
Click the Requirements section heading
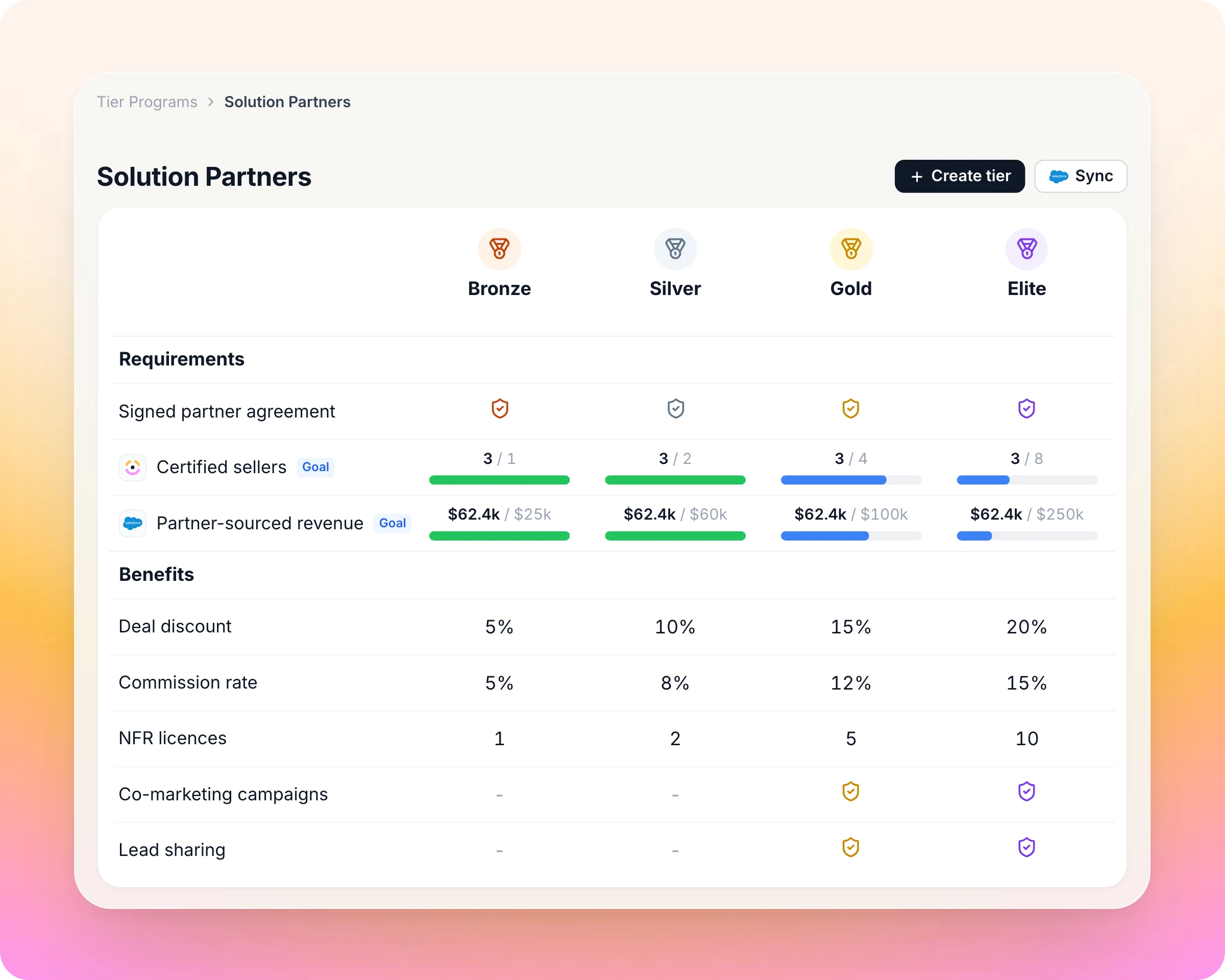click(181, 359)
